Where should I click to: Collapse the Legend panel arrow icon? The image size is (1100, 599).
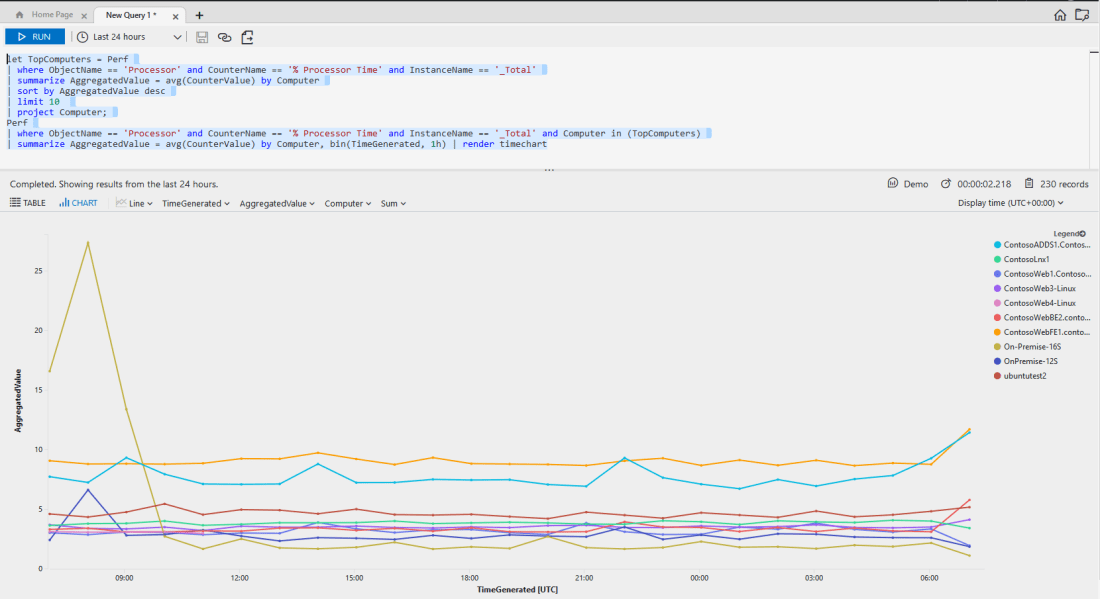pyautogui.click(x=1083, y=233)
